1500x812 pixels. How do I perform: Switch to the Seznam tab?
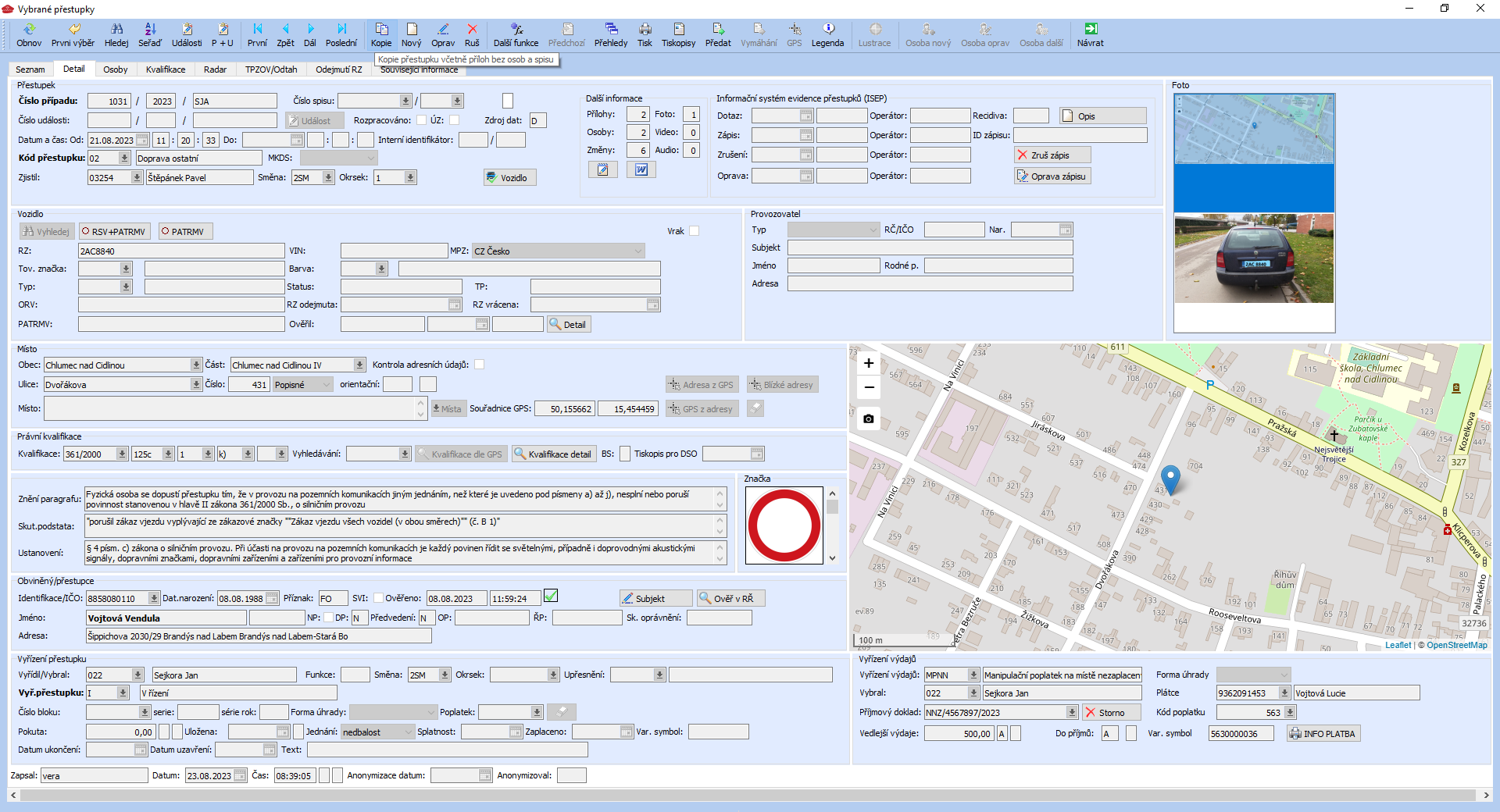30,69
